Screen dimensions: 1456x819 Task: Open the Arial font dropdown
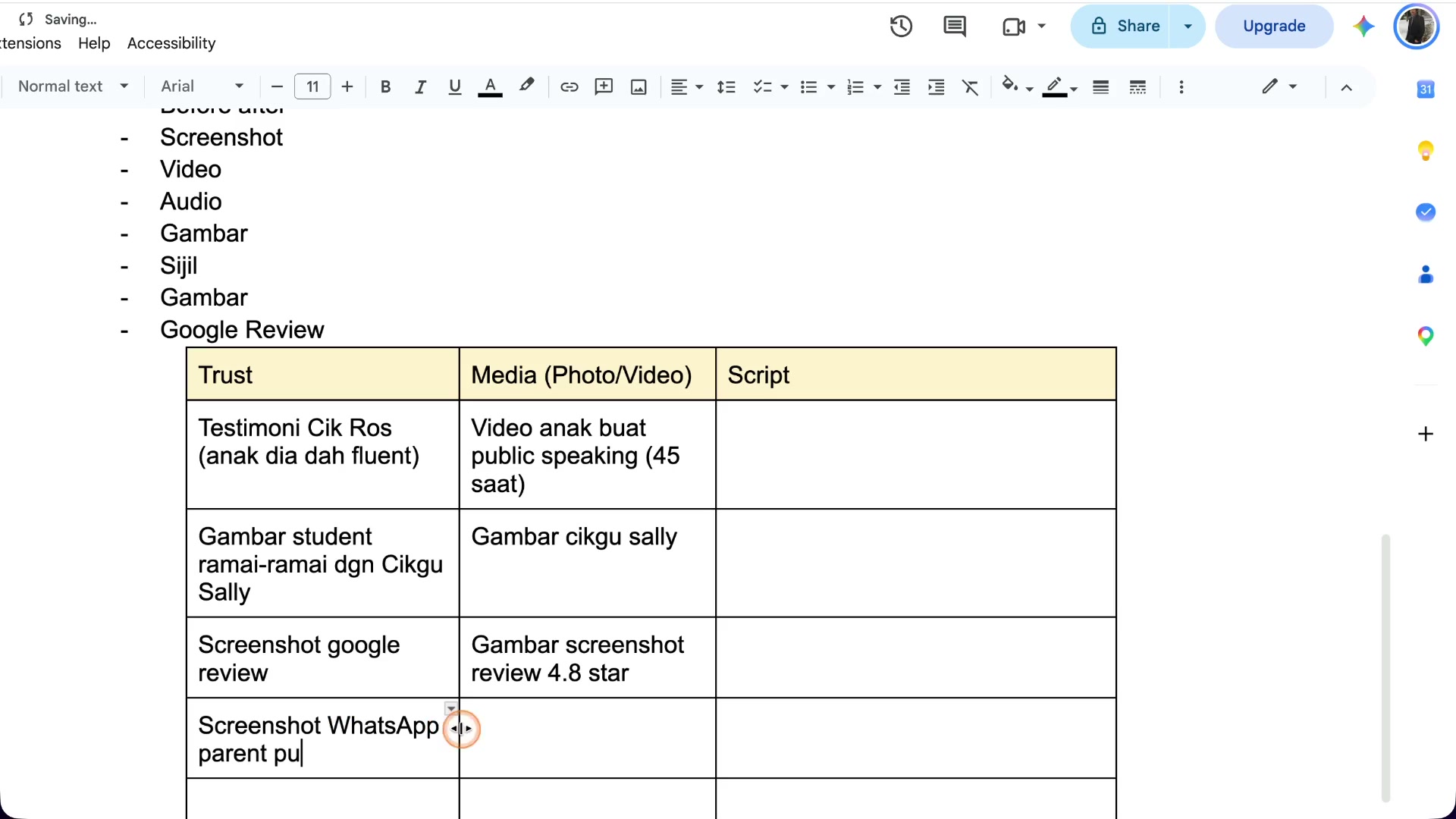coord(202,86)
